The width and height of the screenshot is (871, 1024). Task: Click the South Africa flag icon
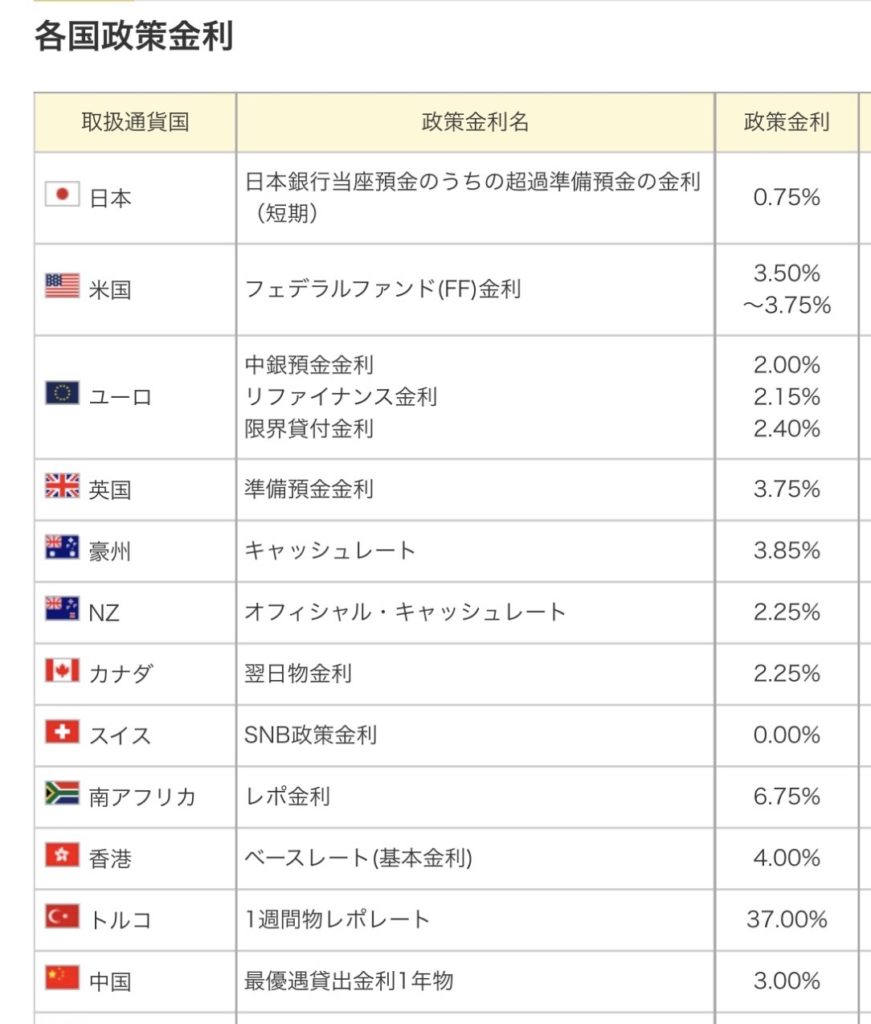(x=62, y=793)
